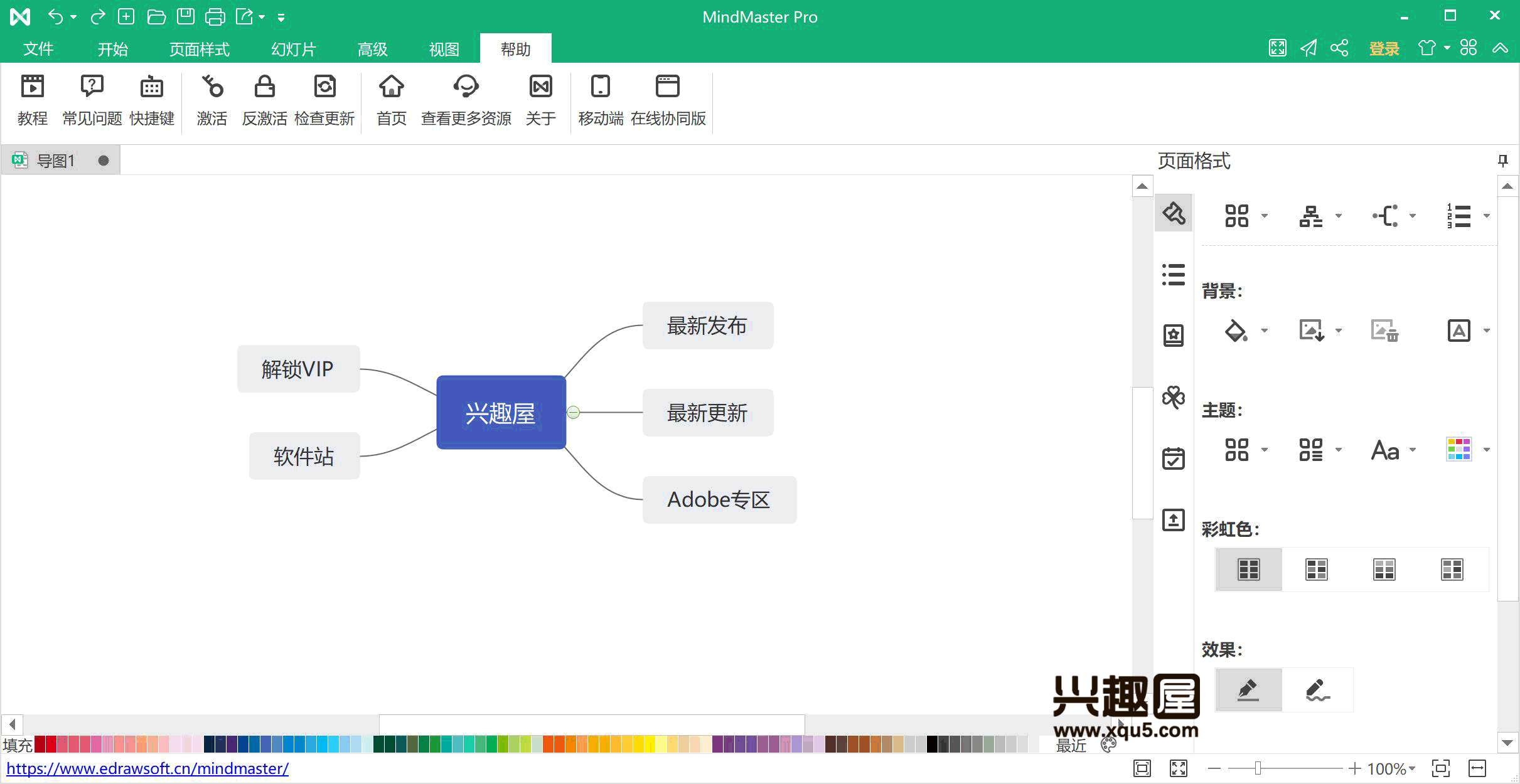Select the 导图1 document tab
The height and width of the screenshot is (784, 1520).
click(x=60, y=161)
